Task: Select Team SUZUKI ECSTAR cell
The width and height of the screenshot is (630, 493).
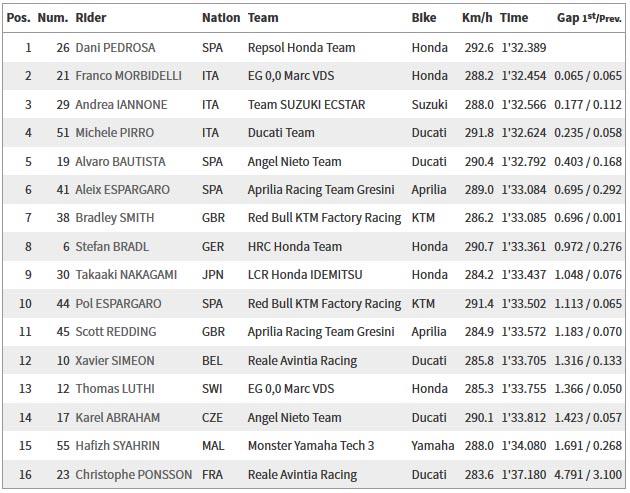Action: pyautogui.click(x=307, y=105)
